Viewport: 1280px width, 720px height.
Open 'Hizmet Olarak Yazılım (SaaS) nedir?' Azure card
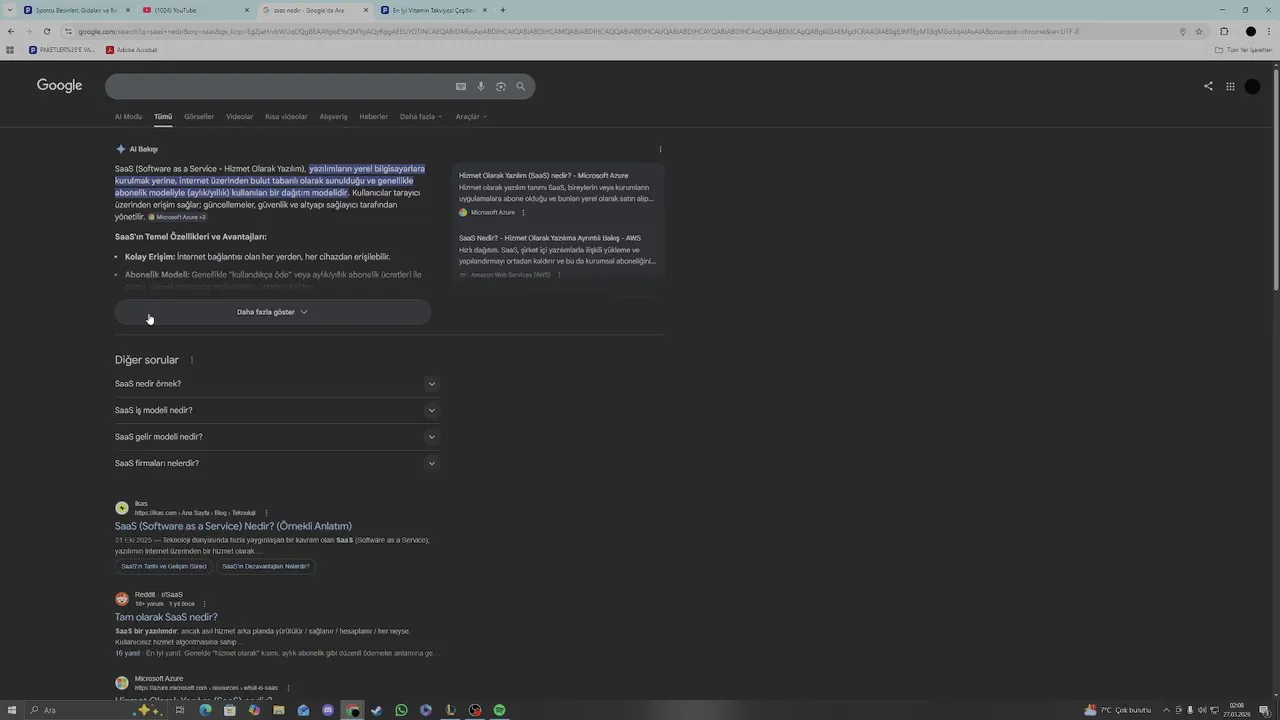(x=544, y=176)
